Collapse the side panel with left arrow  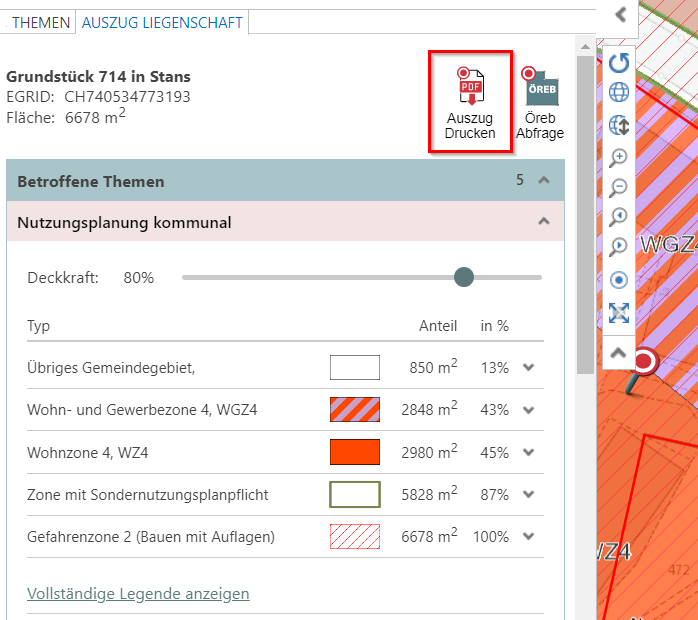tap(621, 15)
